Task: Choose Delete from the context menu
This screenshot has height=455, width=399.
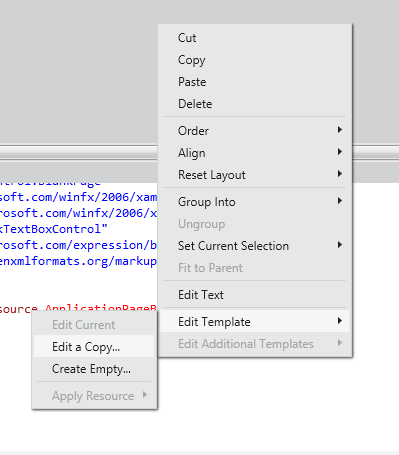Action: point(255,104)
